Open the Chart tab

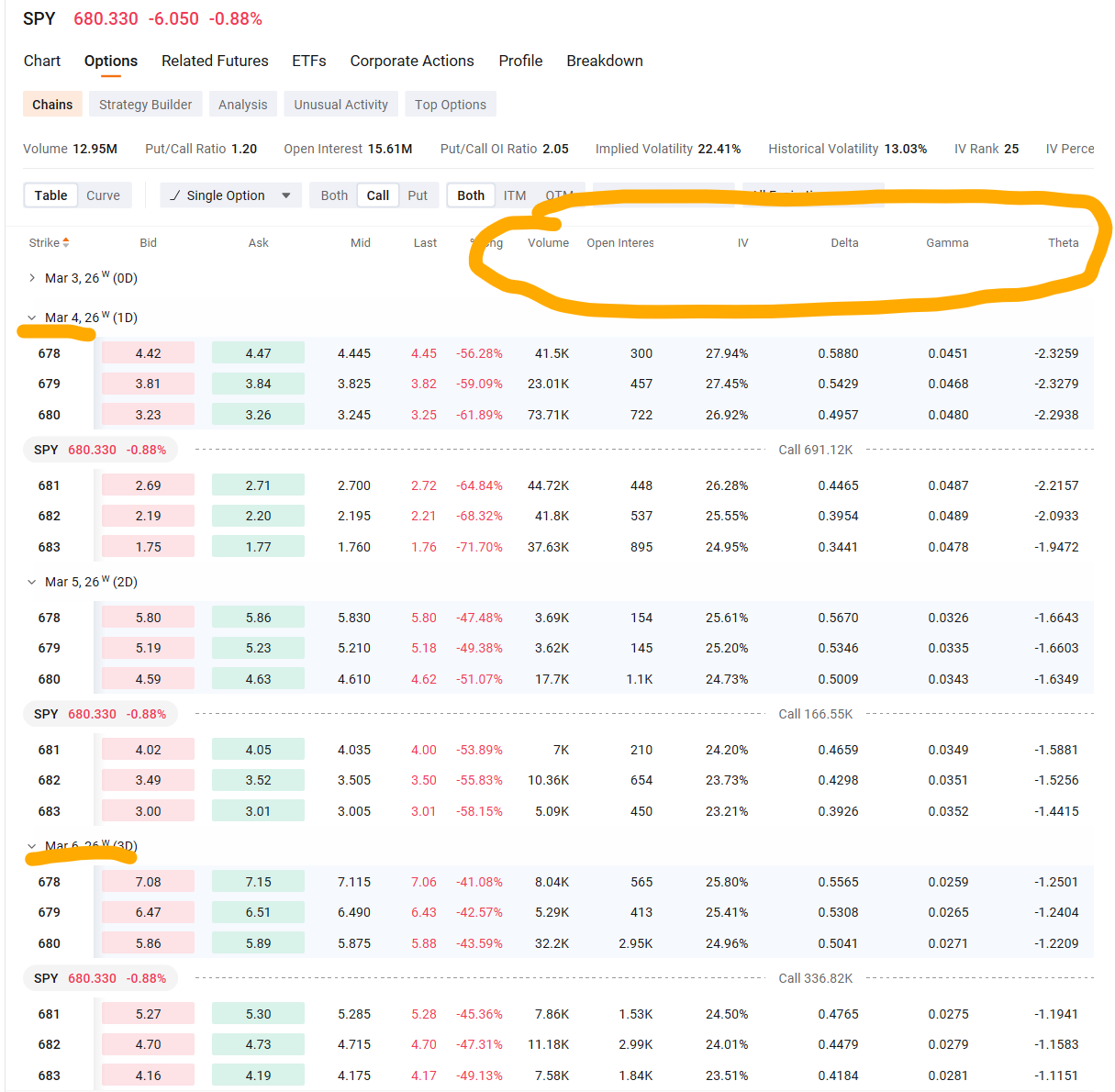(x=42, y=61)
